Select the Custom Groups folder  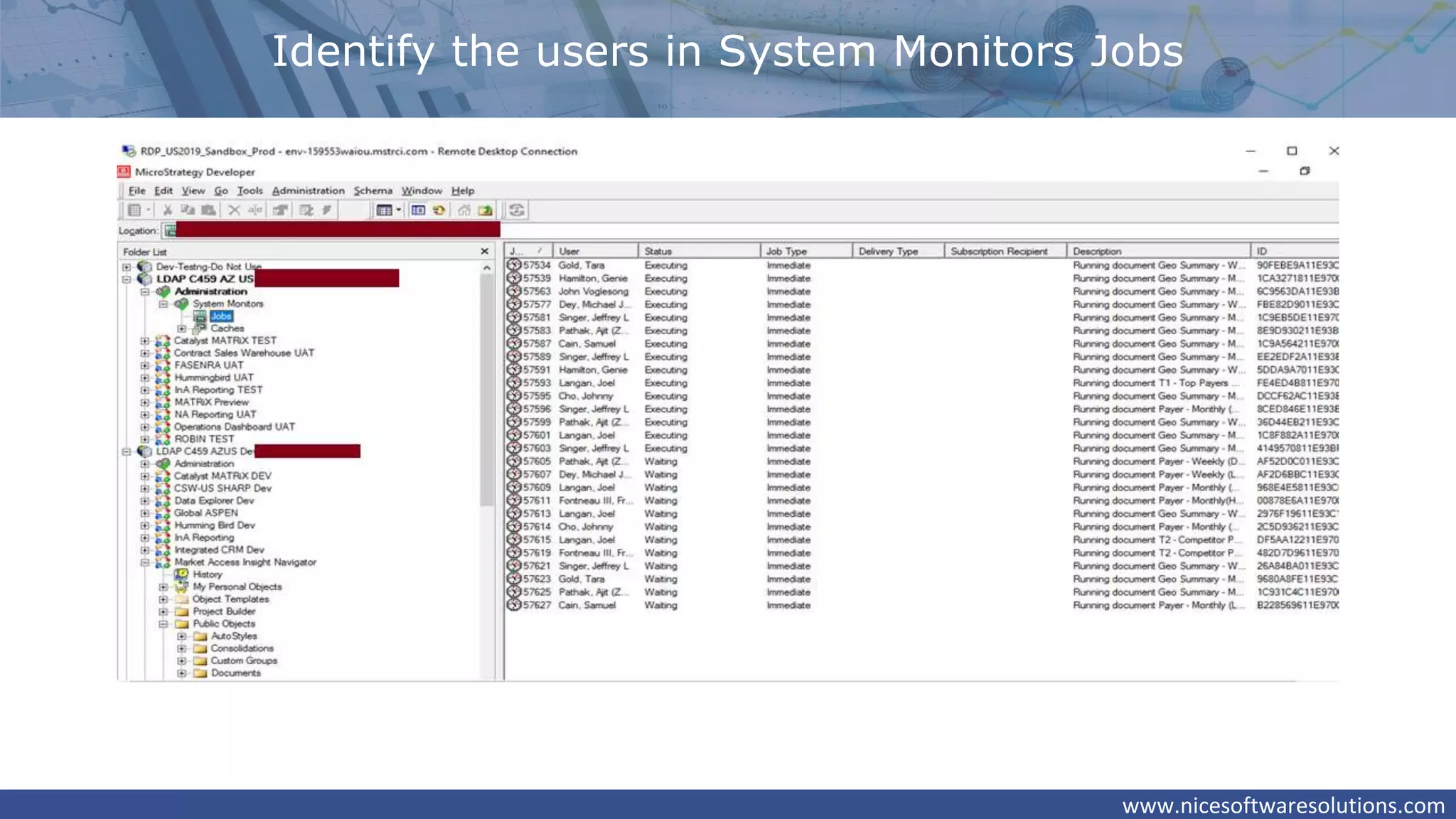pos(244,661)
